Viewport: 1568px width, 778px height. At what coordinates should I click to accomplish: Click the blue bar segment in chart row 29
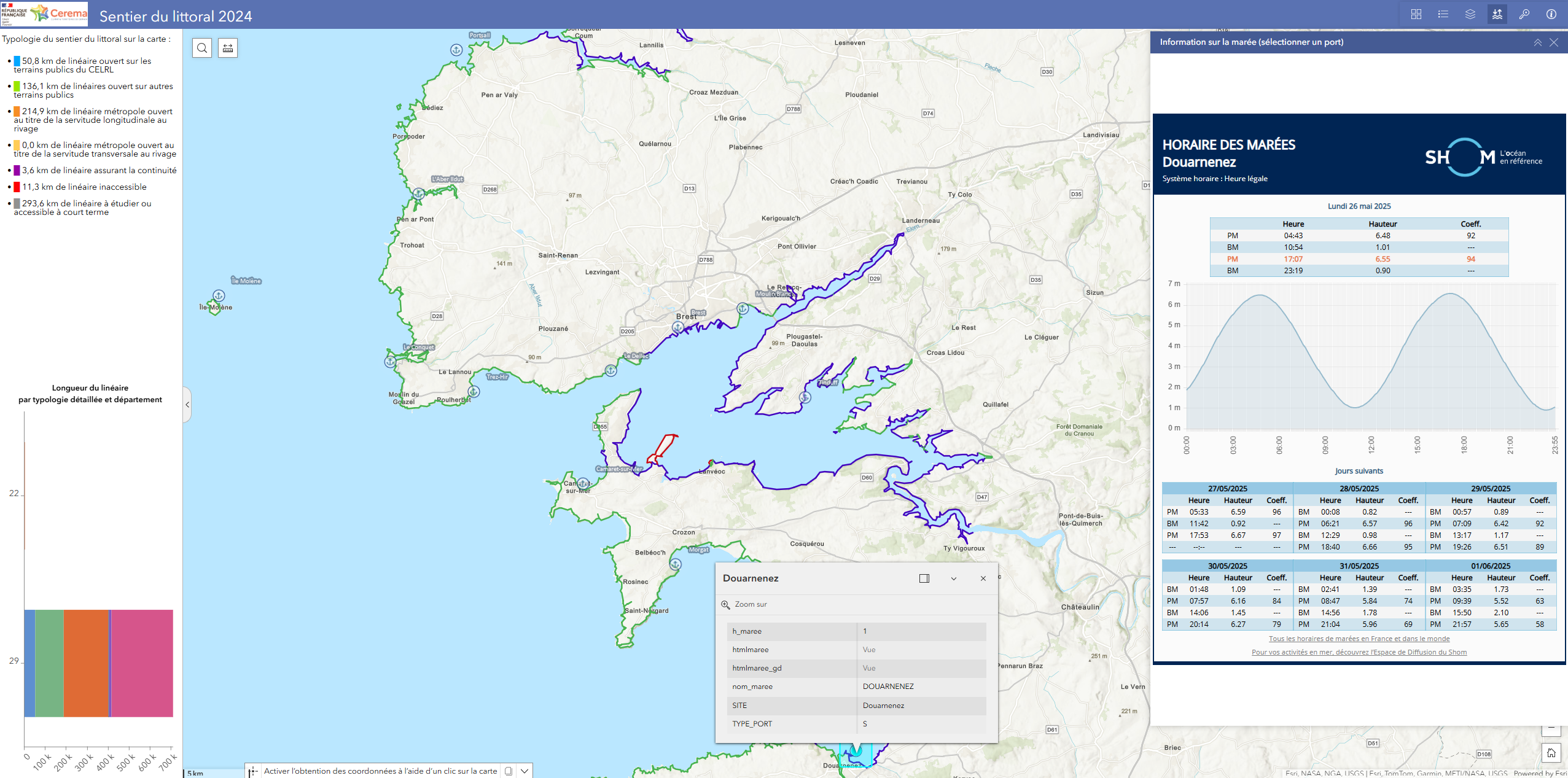pyautogui.click(x=29, y=663)
